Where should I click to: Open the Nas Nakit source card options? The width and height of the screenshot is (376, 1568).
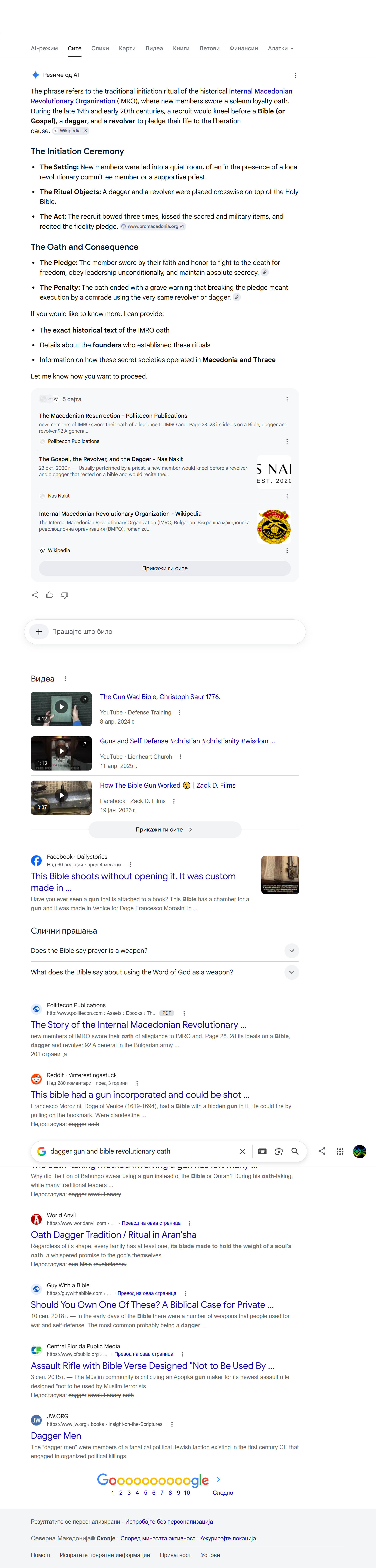[287, 496]
